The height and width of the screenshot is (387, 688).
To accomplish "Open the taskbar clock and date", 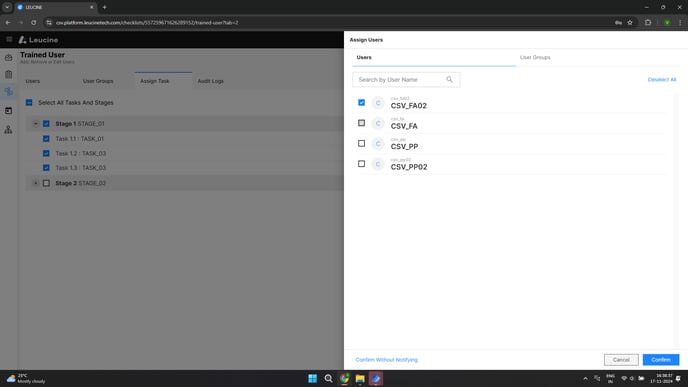I will click(661, 378).
